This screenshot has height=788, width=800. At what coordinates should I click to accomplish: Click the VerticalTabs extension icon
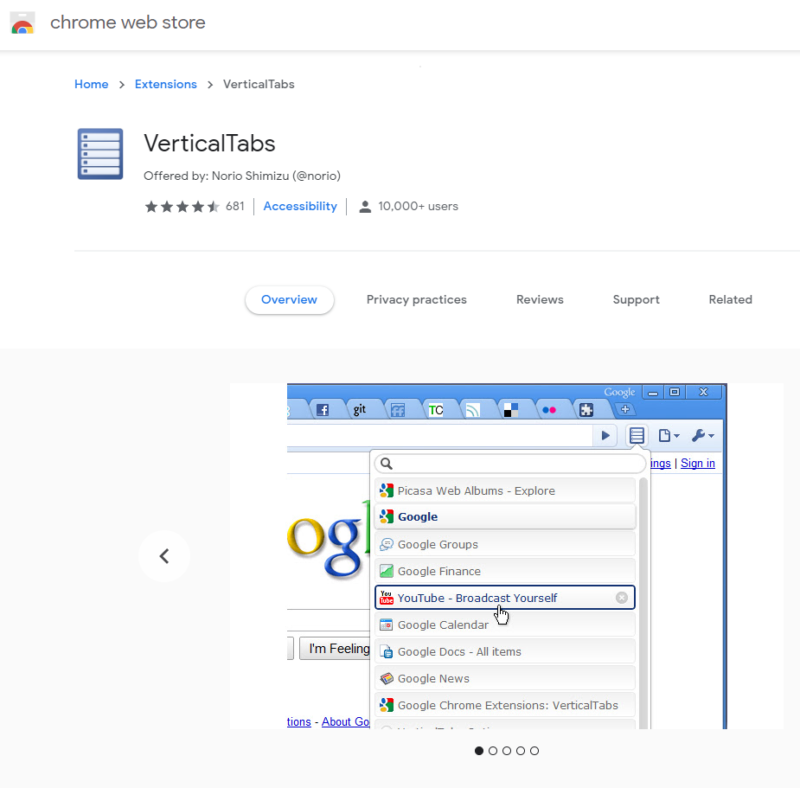point(100,154)
